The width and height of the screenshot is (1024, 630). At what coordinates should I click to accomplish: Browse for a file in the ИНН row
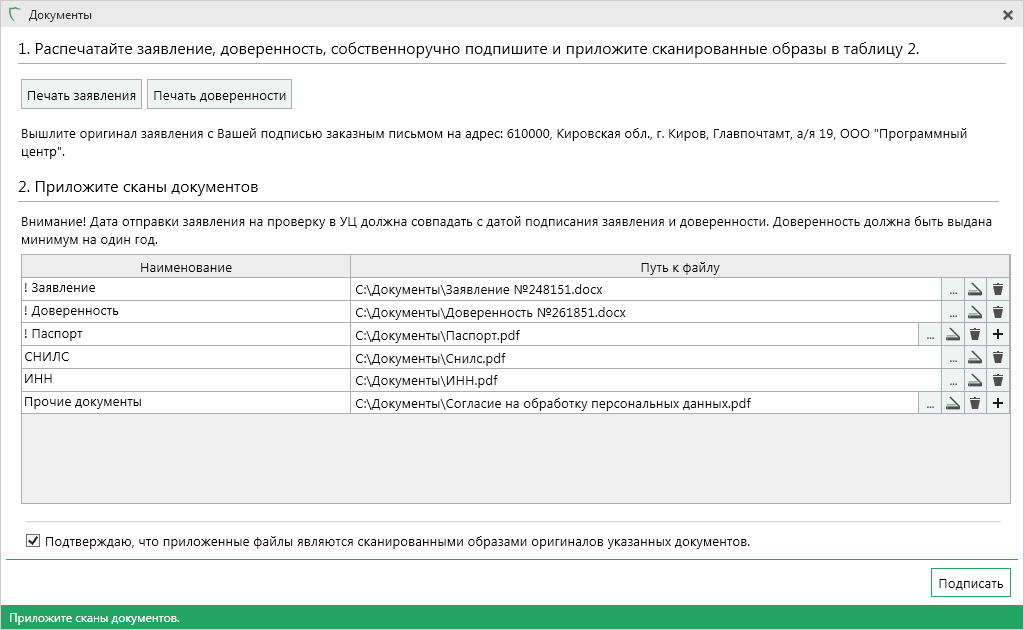coord(953,380)
